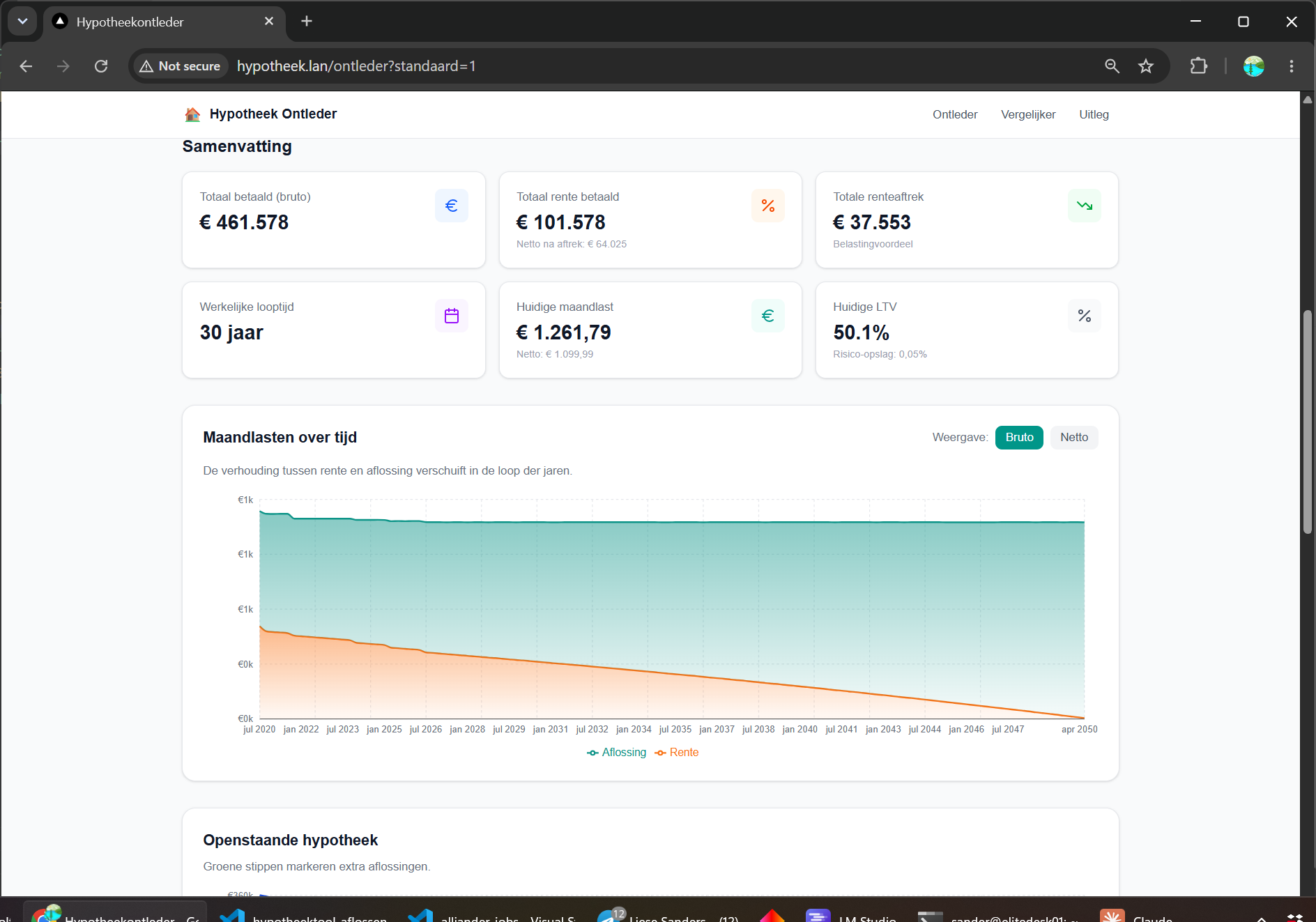Image resolution: width=1316 pixels, height=922 pixels.
Task: Click the 'jul 2020' axis label
Action: 259,730
